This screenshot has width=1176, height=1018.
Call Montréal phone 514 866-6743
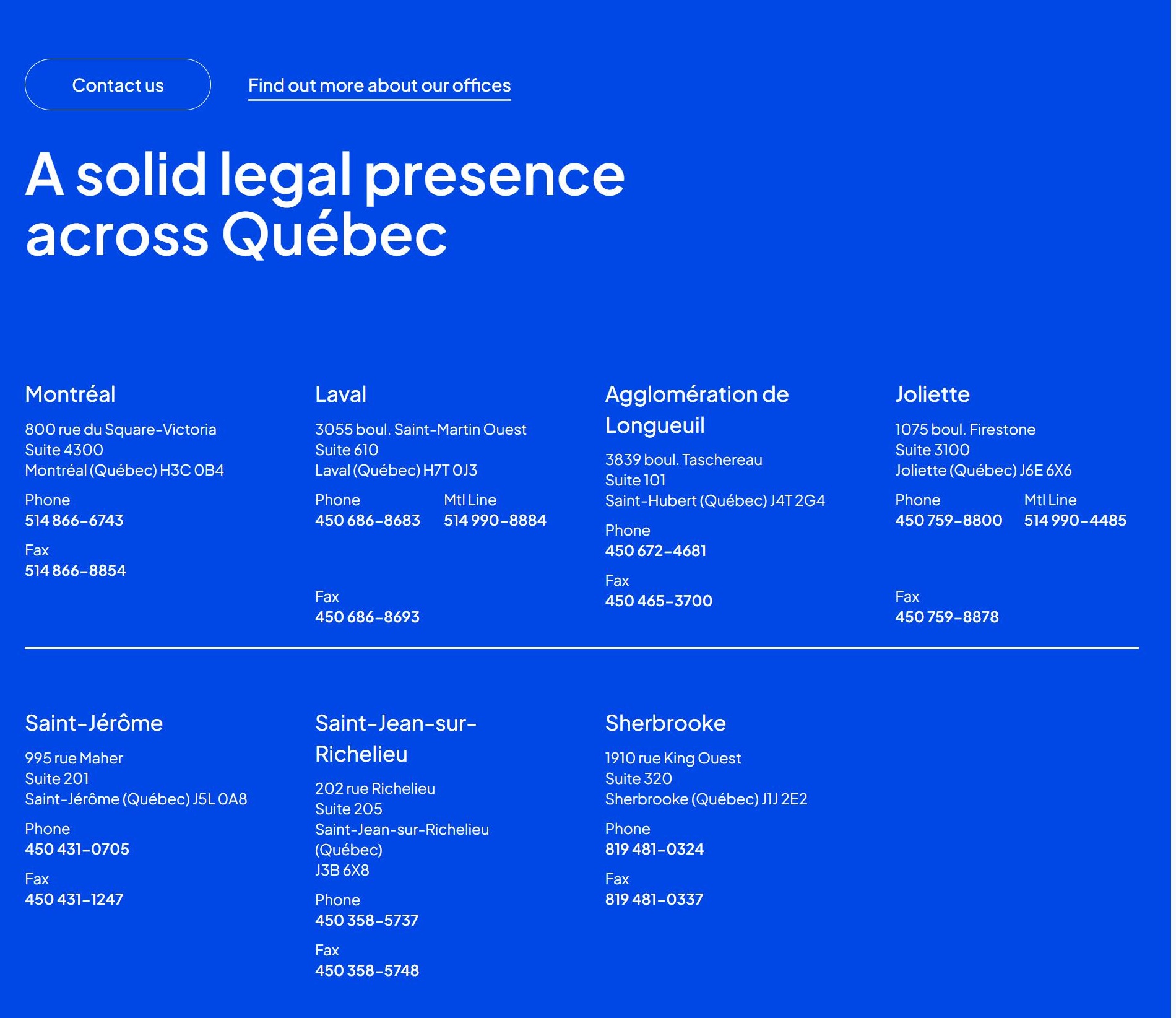click(x=74, y=520)
